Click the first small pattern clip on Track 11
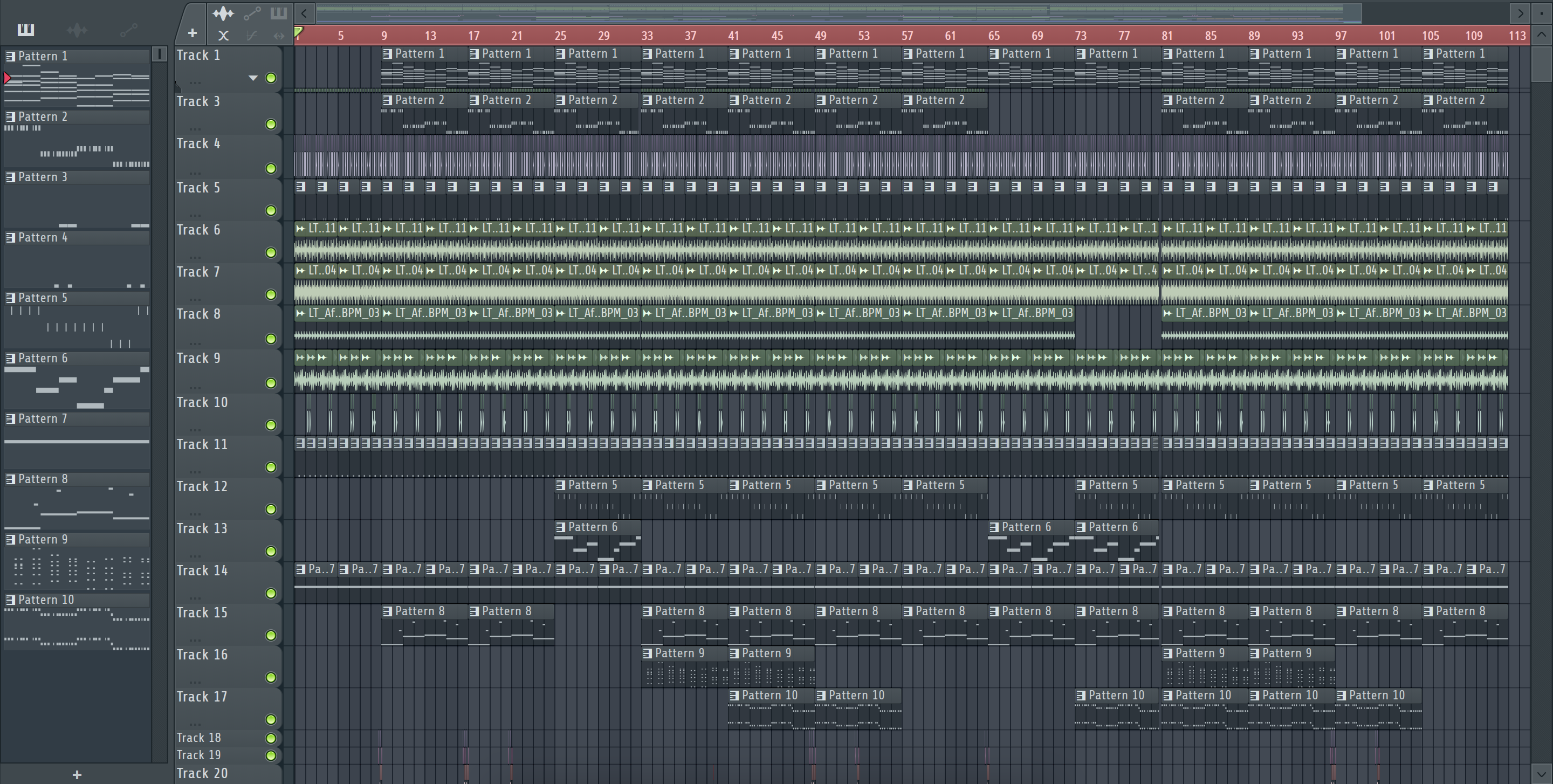The image size is (1553, 784). point(300,443)
